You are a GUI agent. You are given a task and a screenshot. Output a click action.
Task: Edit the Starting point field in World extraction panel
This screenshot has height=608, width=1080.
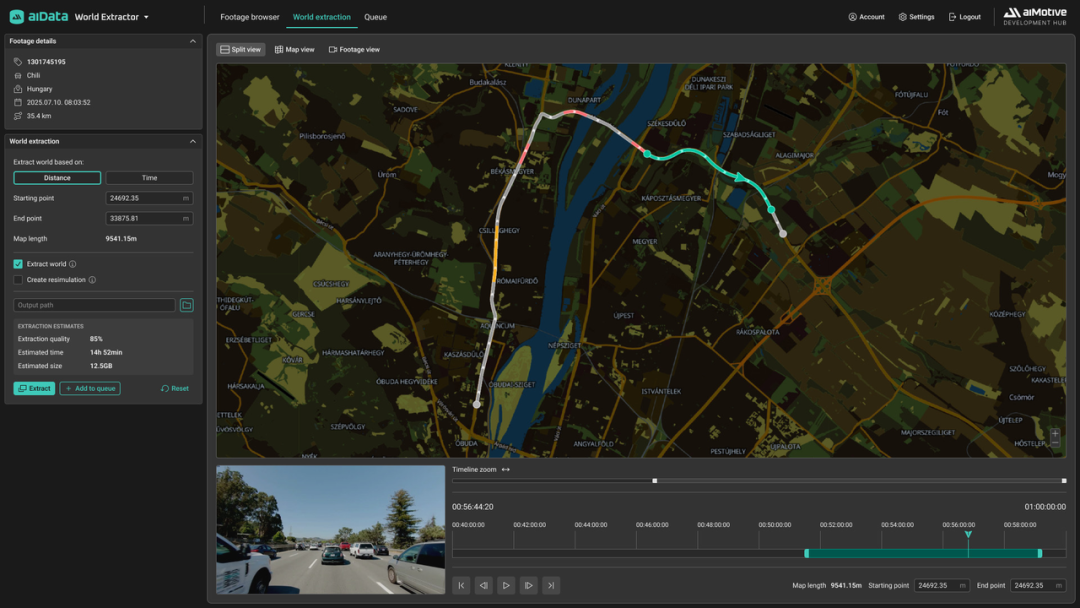[x=149, y=198]
